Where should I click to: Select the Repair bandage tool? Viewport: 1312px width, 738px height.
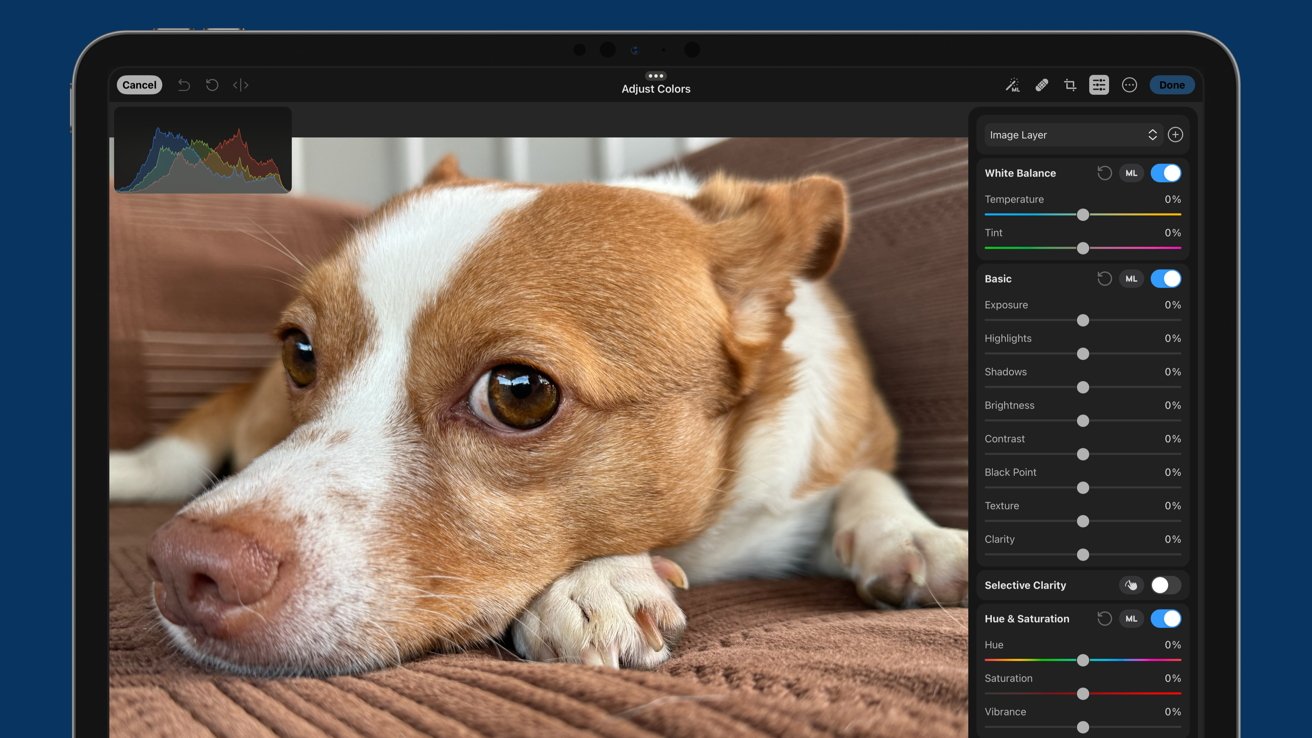coord(1041,85)
